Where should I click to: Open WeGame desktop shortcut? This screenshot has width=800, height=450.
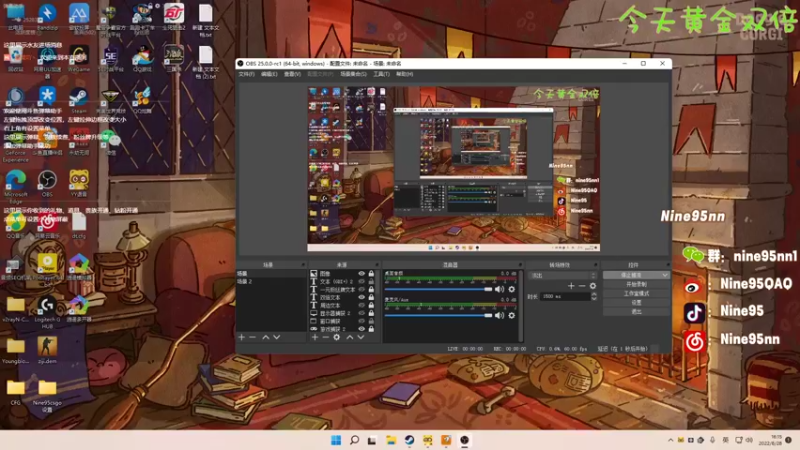click(x=79, y=58)
